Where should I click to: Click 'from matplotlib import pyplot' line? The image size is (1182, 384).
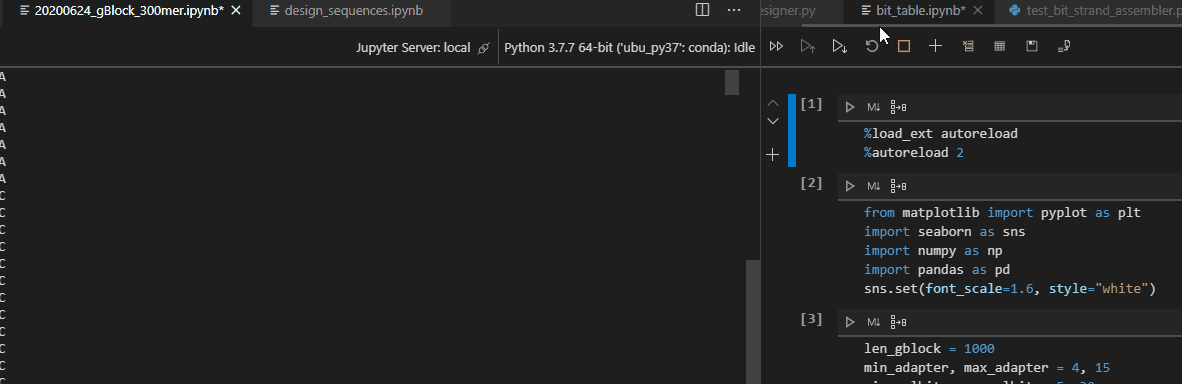click(1003, 213)
